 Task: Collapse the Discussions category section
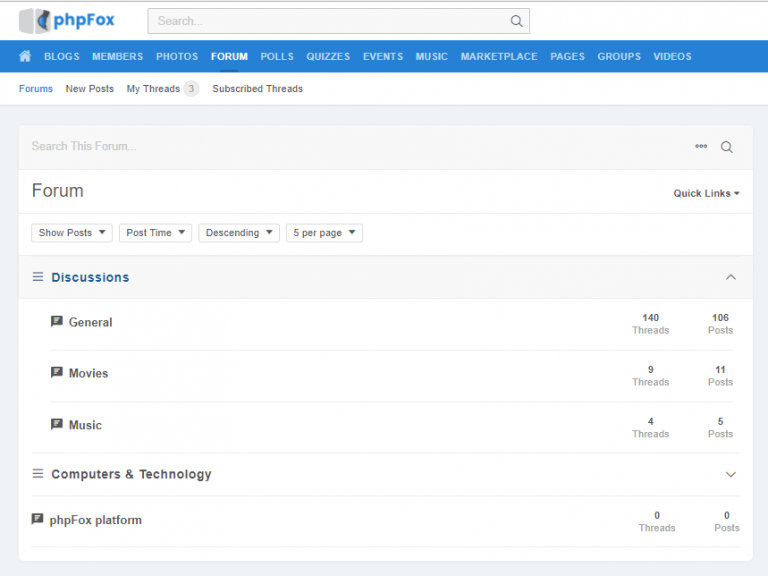point(730,277)
